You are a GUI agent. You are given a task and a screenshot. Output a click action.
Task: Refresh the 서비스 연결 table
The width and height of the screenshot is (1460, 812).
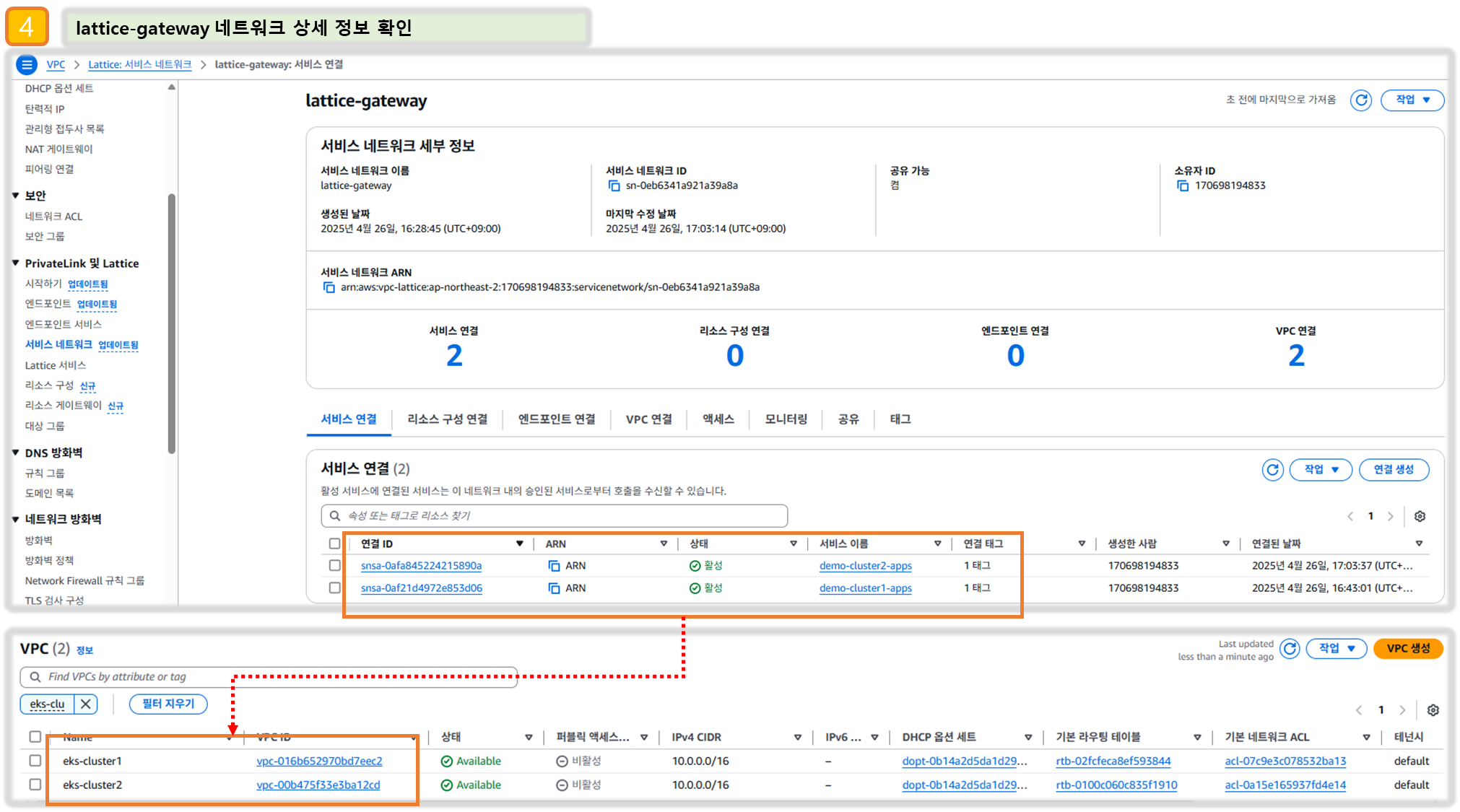pos(1272,470)
